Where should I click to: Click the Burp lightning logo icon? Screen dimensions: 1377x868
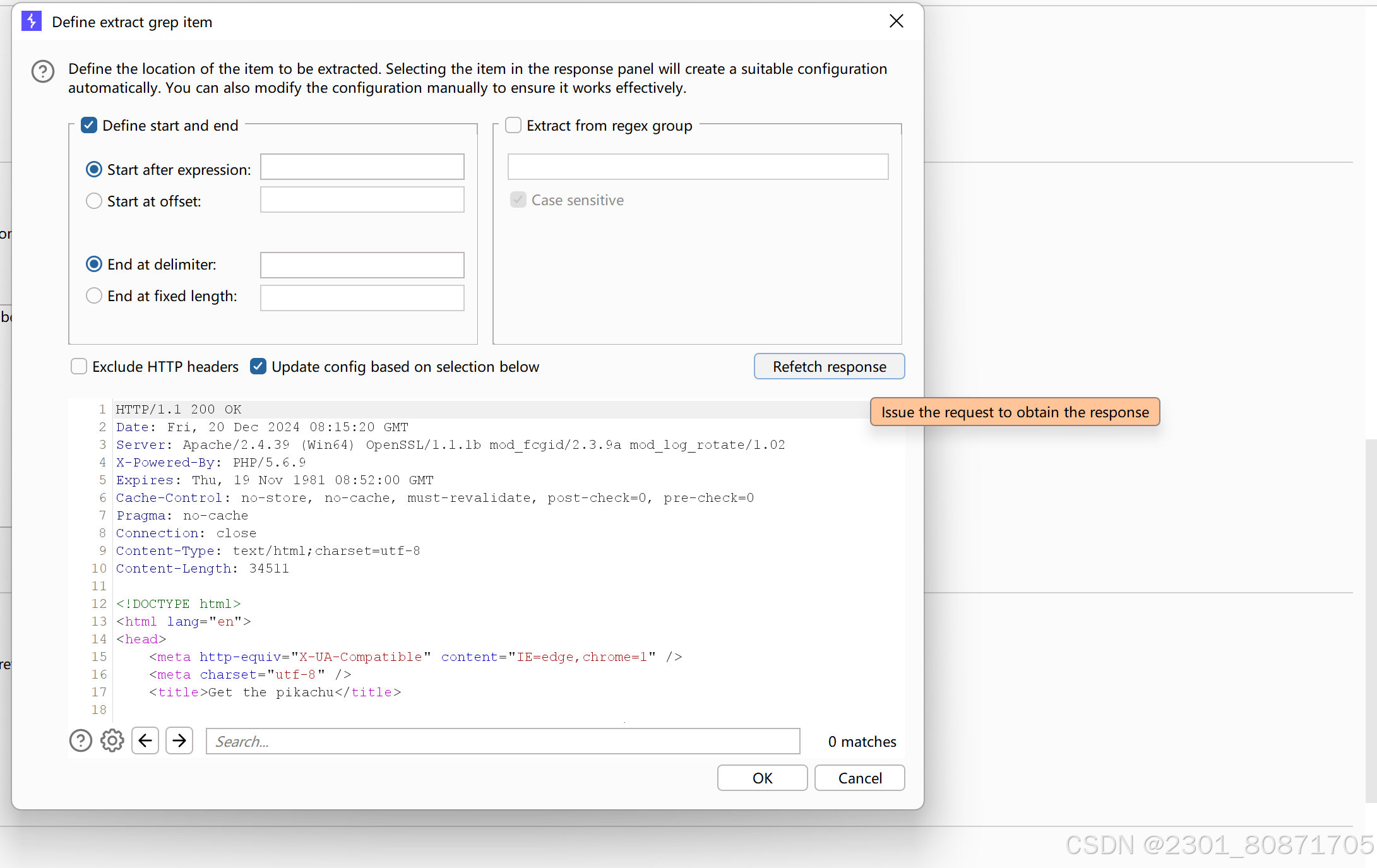(x=32, y=21)
